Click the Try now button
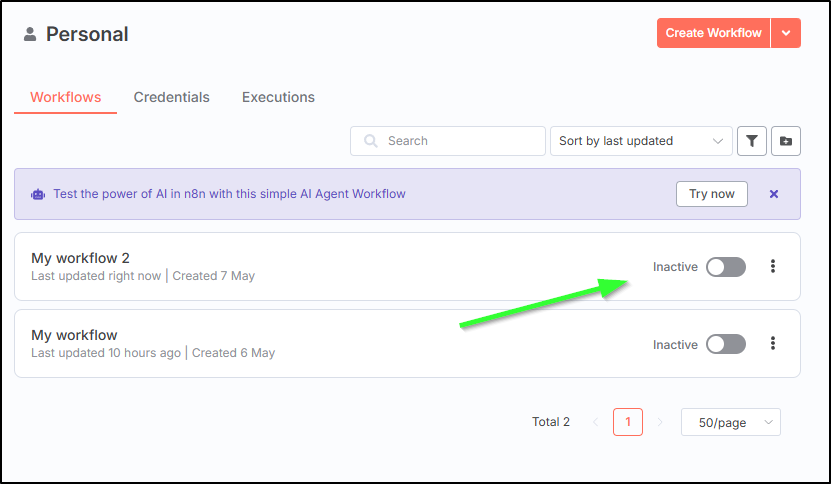 pos(712,194)
